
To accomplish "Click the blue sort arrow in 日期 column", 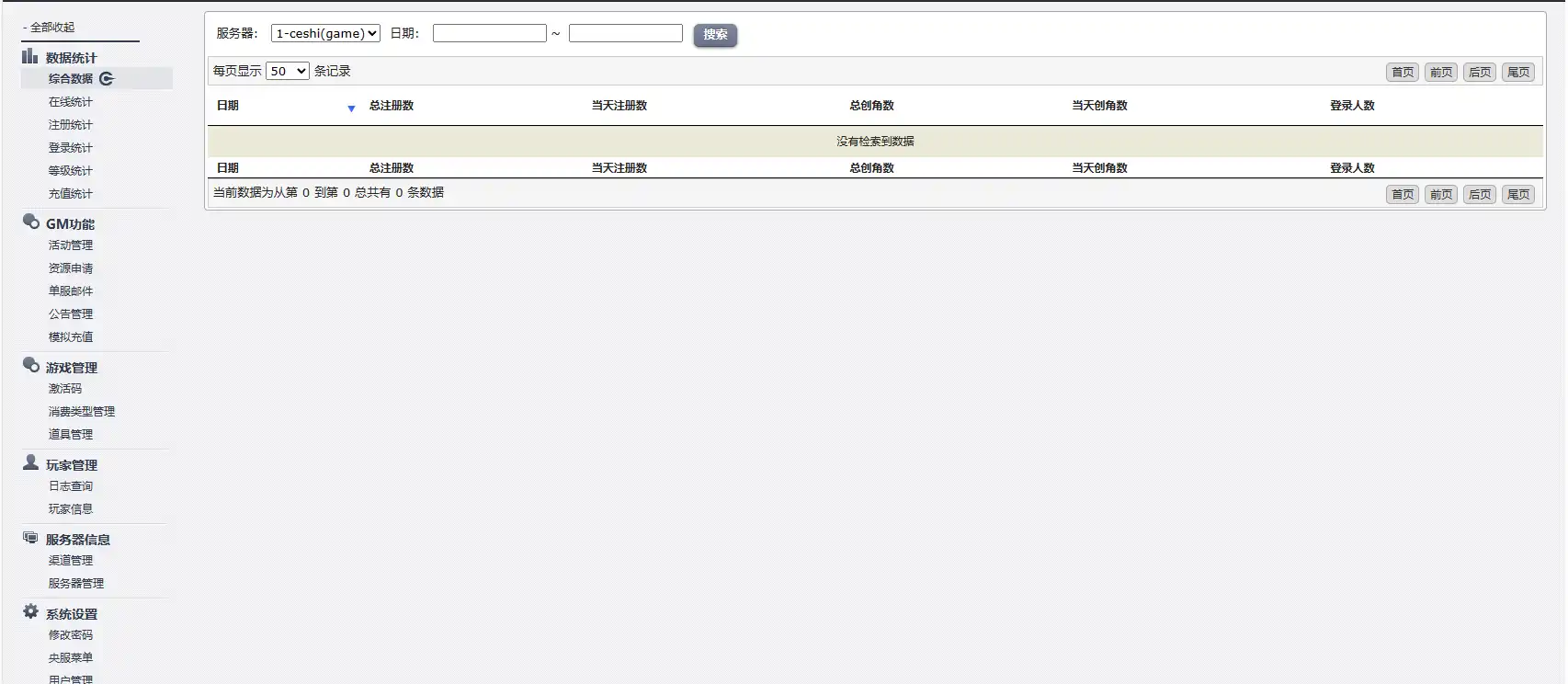I will pyautogui.click(x=351, y=108).
